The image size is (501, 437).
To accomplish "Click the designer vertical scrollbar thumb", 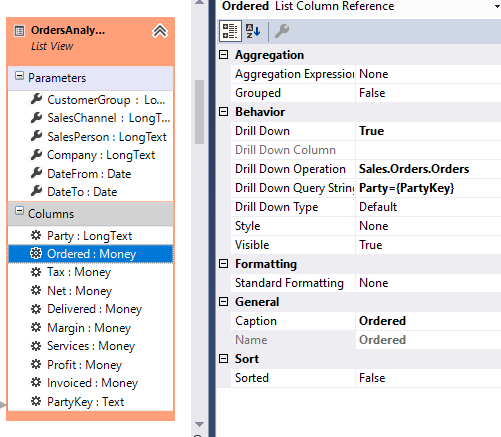I will click(199, 112).
